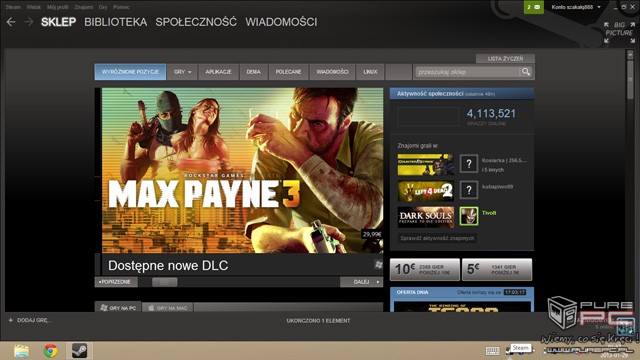Expand the Konto account dropdown
The image size is (640, 360).
click(576, 7)
